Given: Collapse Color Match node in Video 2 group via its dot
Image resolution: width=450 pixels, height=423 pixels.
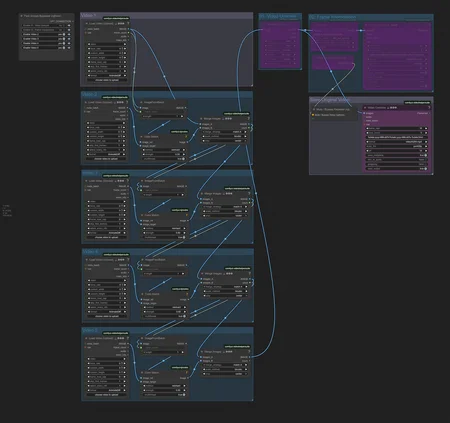Looking at the screenshot, I should coord(141,137).
